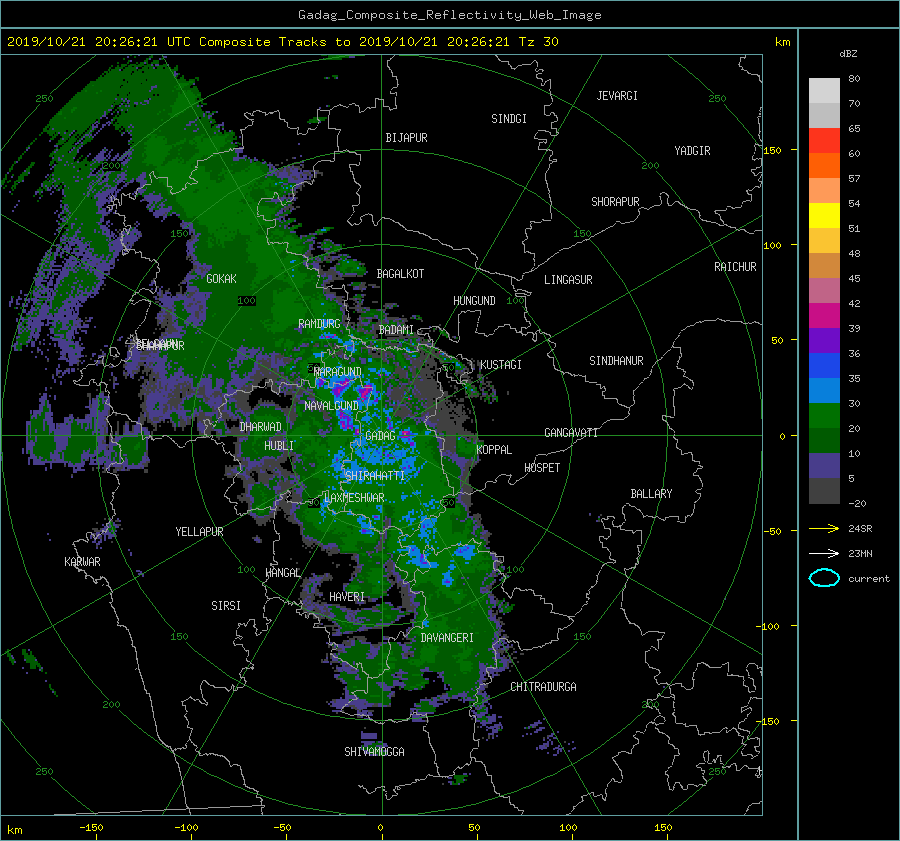Viewport: 900px width, 841px height.
Task: Click the SINDGI city label
Action: click(x=509, y=118)
